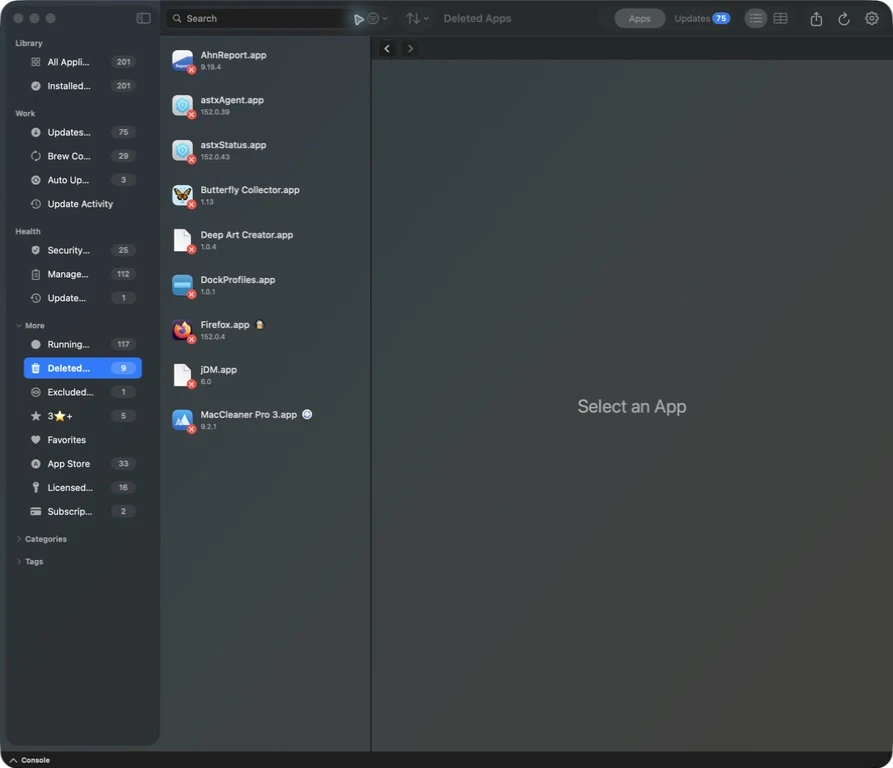Click the Deleted trash icon
The width and height of the screenshot is (893, 768).
(36, 368)
